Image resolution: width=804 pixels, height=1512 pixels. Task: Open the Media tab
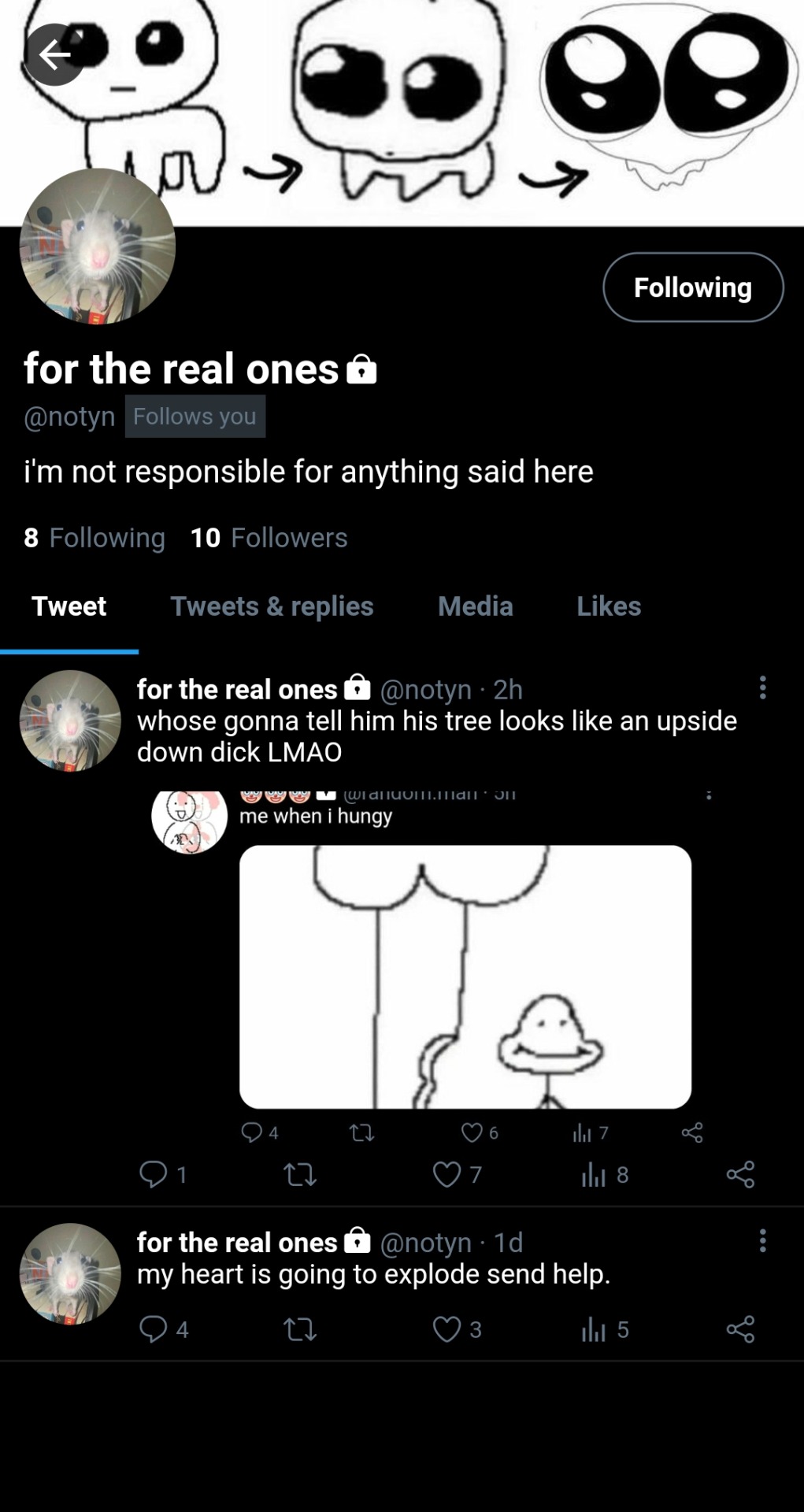(475, 606)
